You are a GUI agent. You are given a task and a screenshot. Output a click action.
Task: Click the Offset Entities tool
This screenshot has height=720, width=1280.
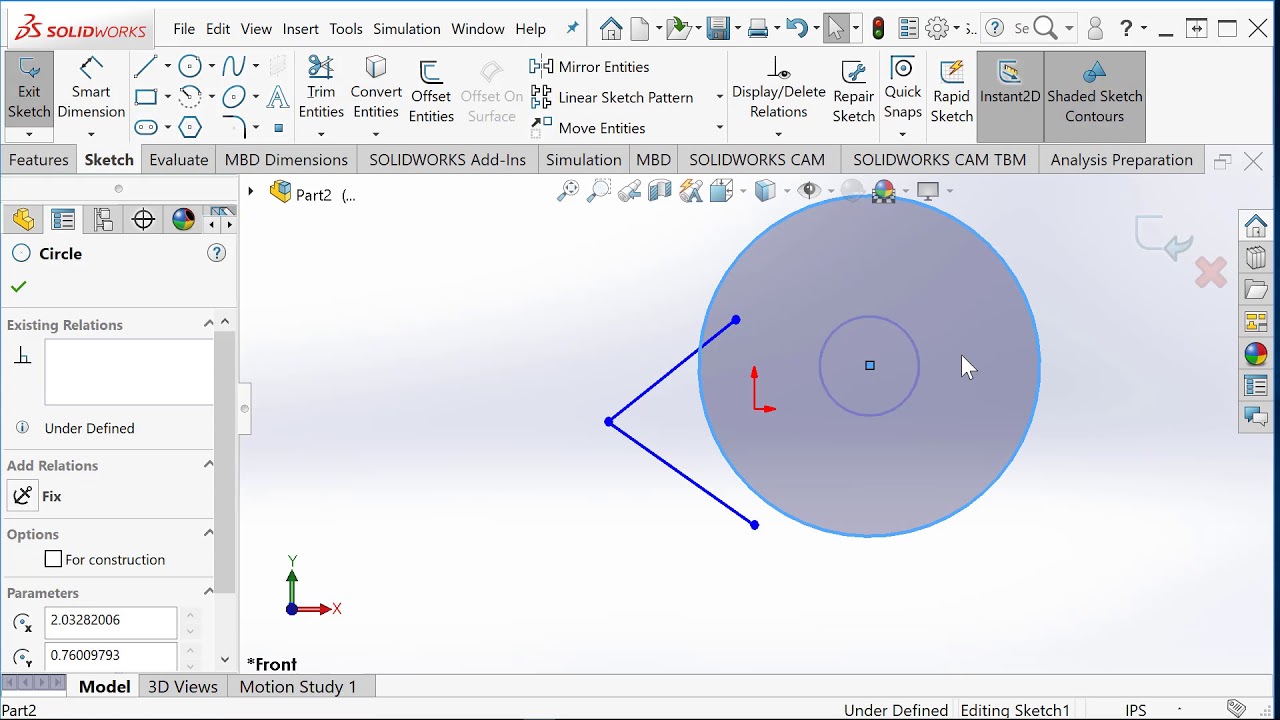point(431,92)
